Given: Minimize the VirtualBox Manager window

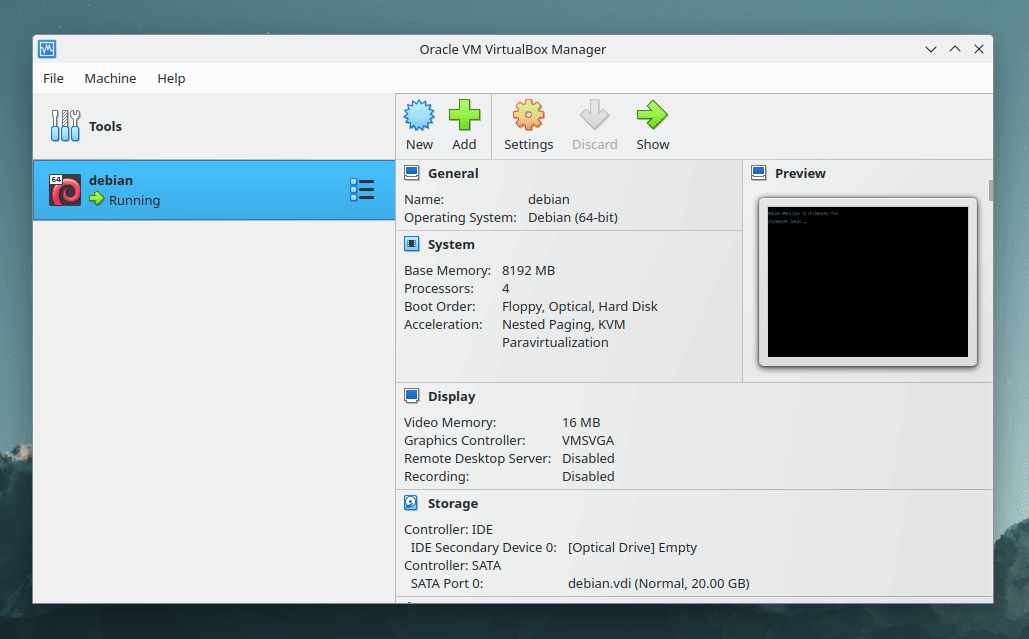Looking at the screenshot, I should click(931, 49).
